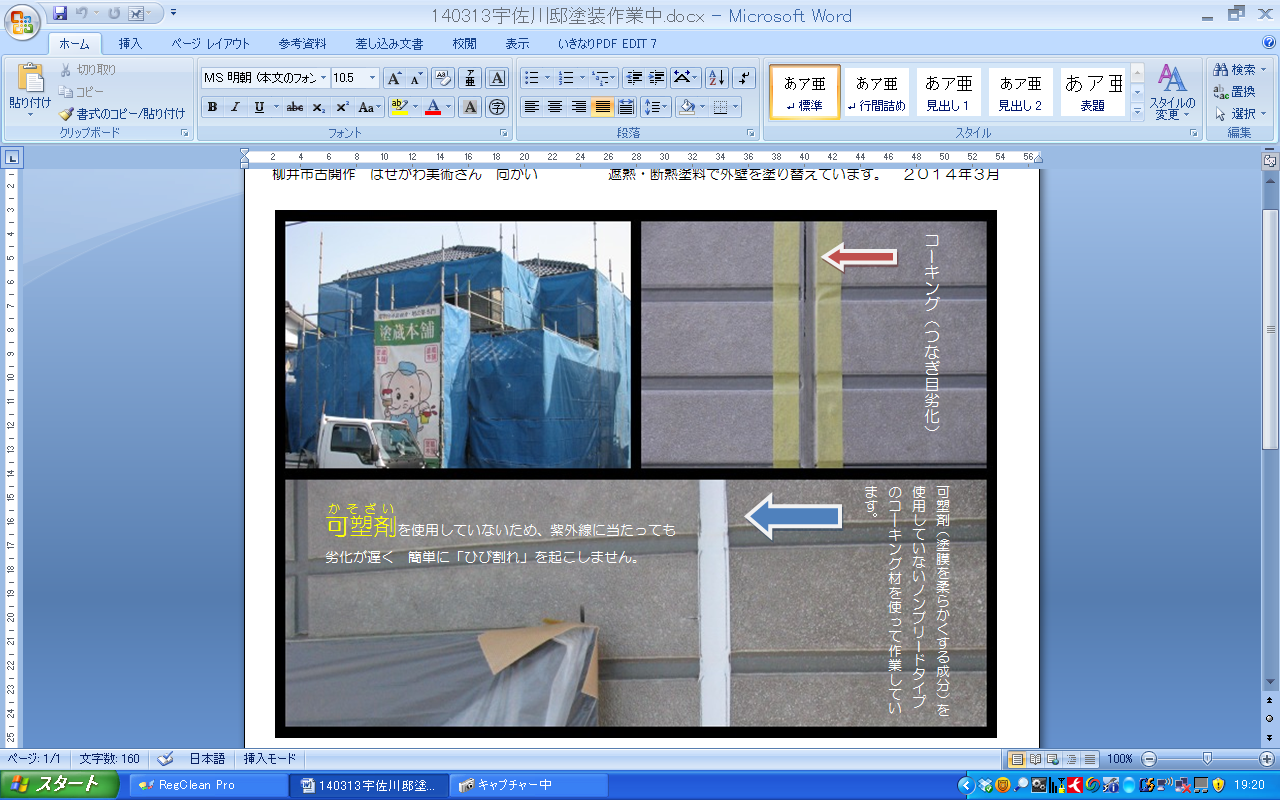Click the clear formatting eraser icon

[442, 78]
